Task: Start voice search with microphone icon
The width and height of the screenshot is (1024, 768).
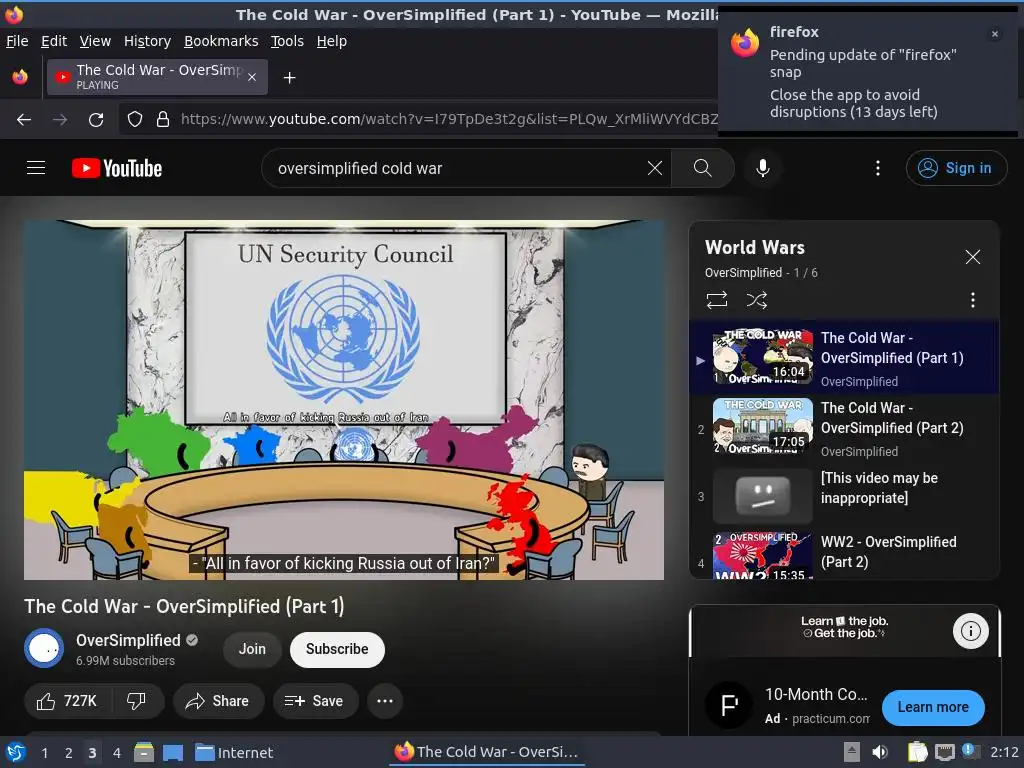Action: pyautogui.click(x=762, y=168)
